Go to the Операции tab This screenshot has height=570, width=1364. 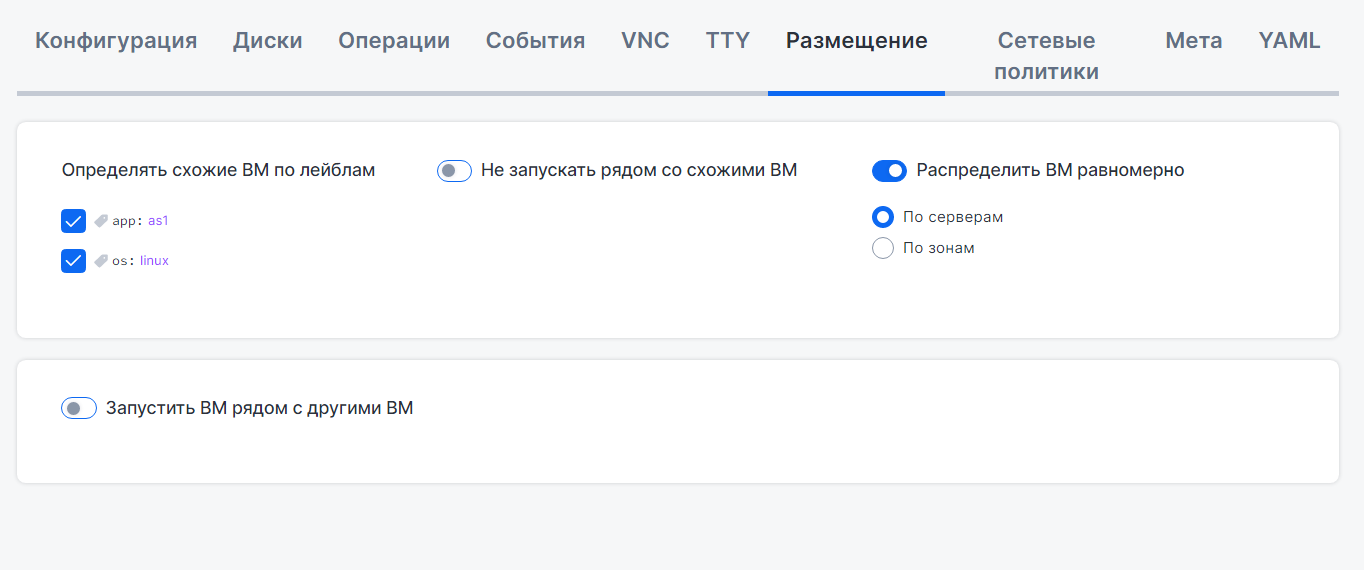coord(394,41)
